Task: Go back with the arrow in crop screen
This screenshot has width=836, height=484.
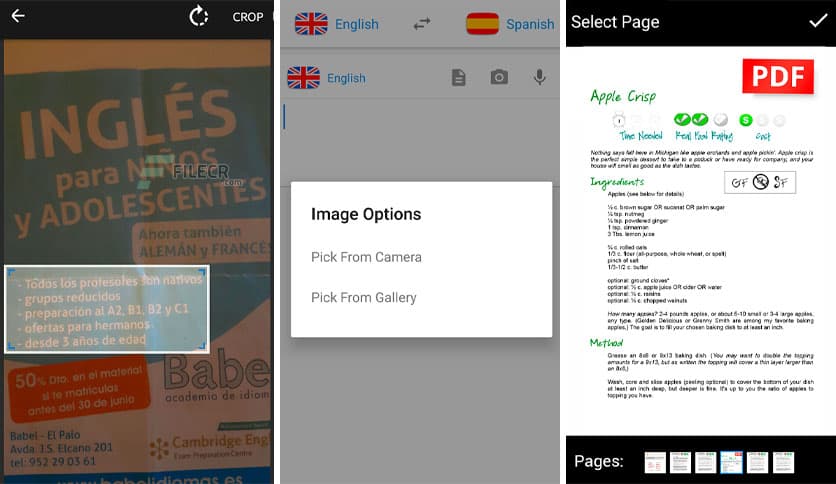Action: coord(18,17)
